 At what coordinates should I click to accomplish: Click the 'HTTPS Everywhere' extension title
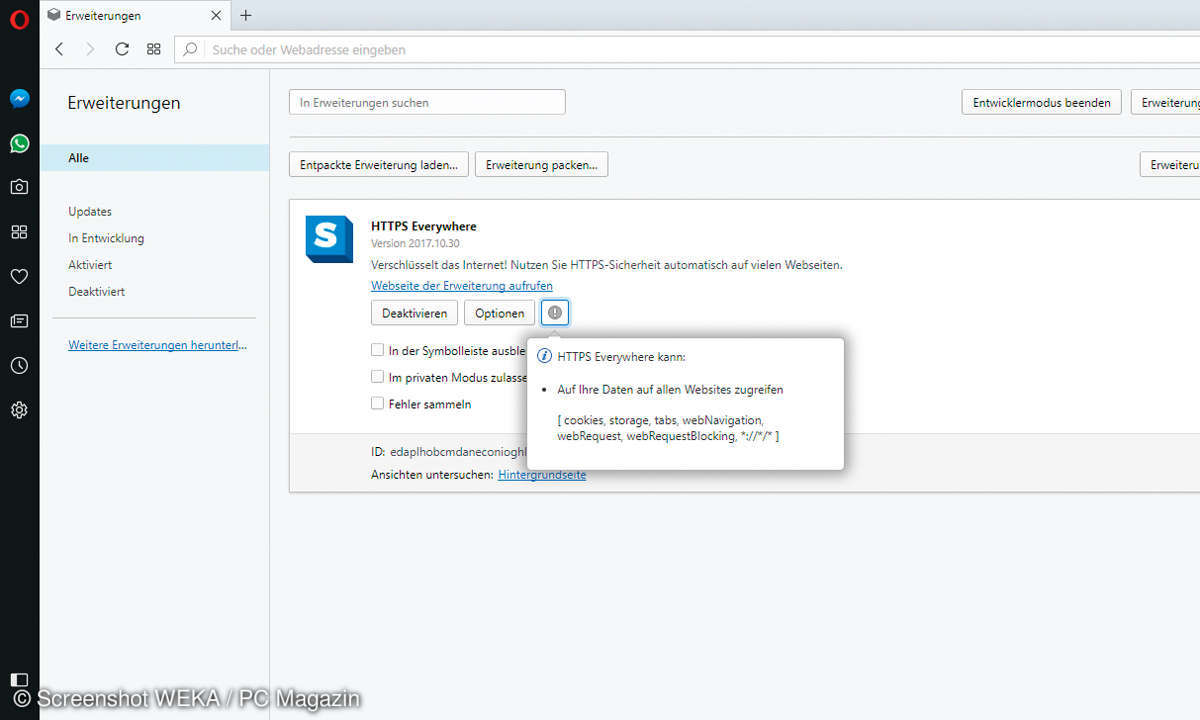pyautogui.click(x=424, y=226)
